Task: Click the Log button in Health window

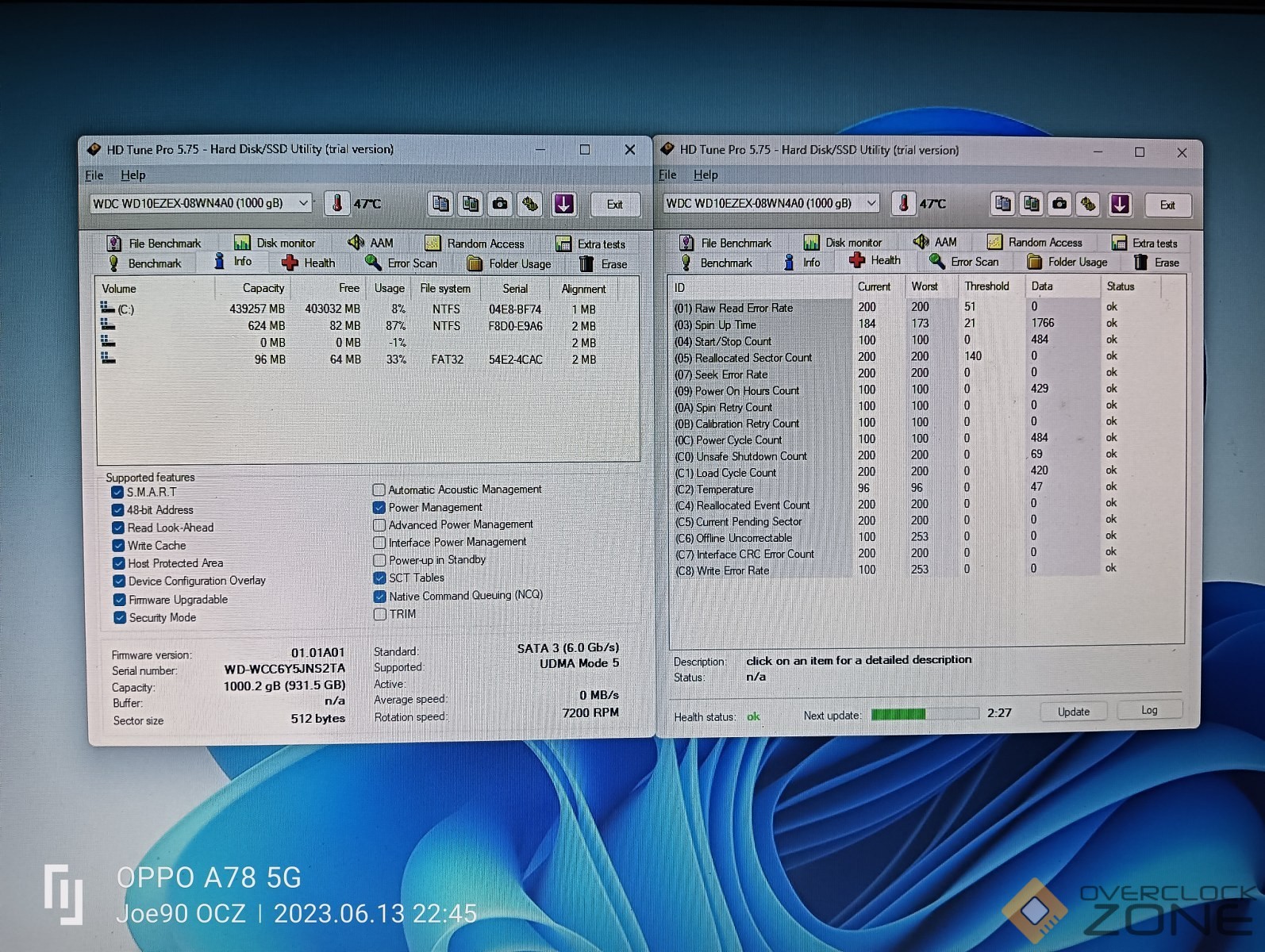Action: 1149,710
